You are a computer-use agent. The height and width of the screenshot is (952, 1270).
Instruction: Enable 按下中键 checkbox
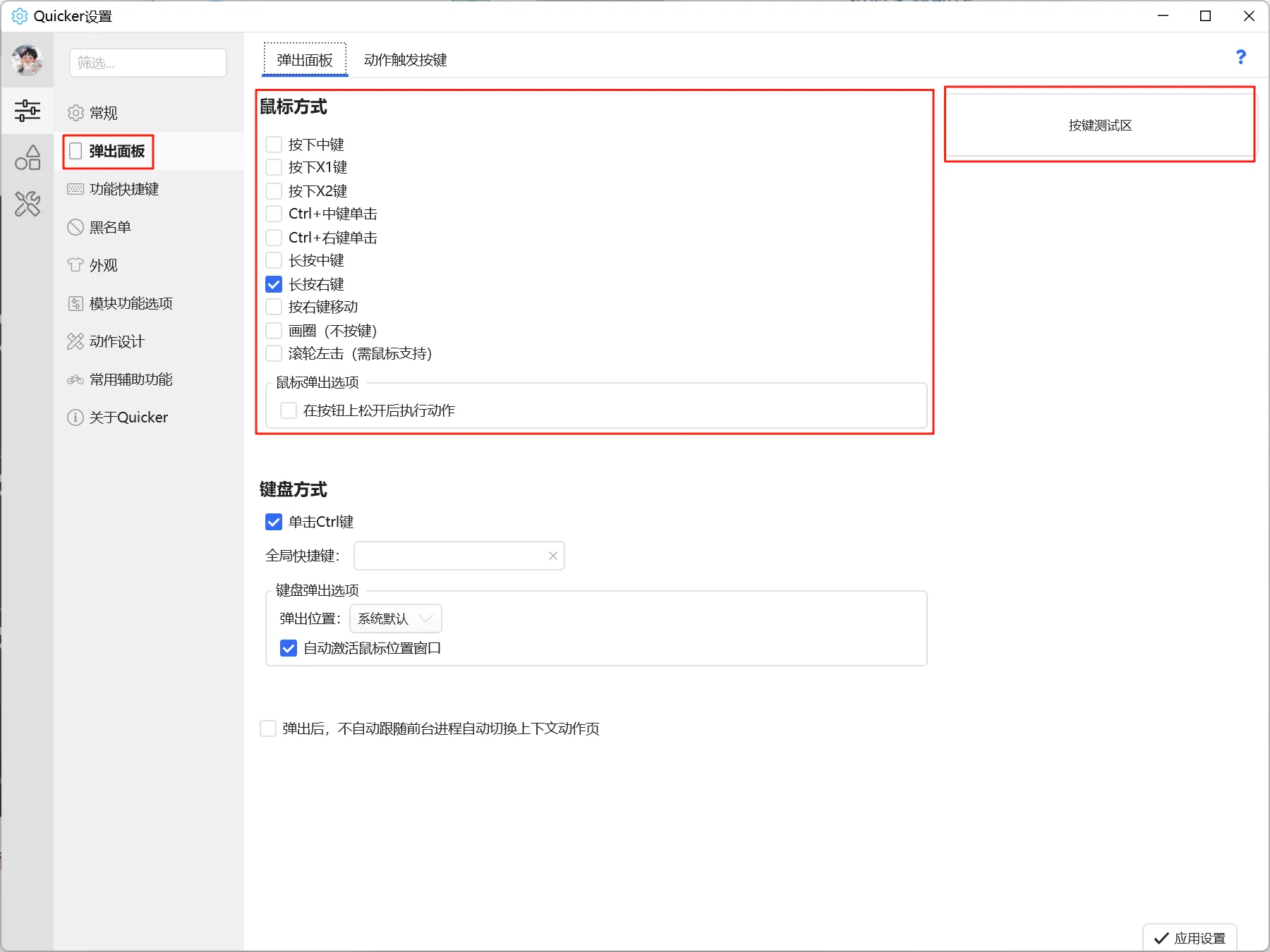(x=274, y=145)
